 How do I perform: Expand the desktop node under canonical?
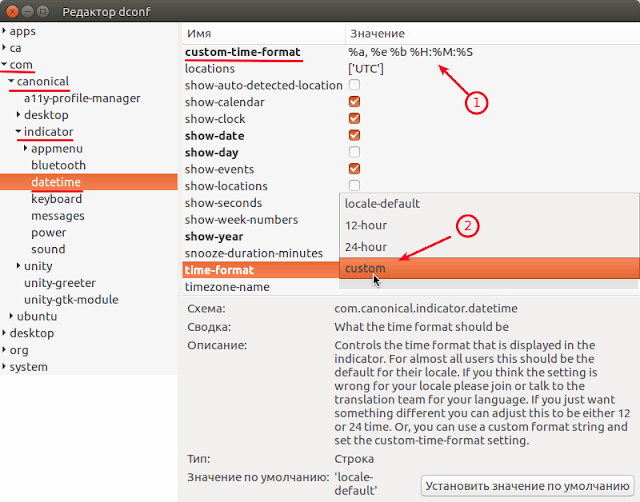[x=18, y=114]
